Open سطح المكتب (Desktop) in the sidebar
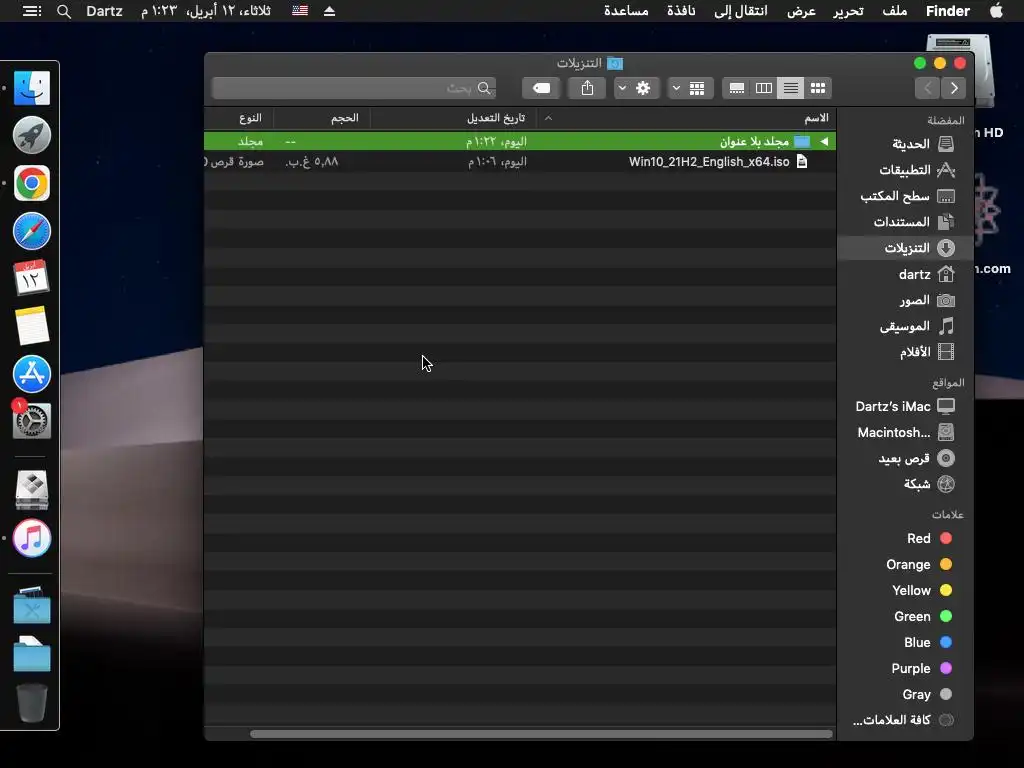The width and height of the screenshot is (1024, 768). (x=908, y=196)
